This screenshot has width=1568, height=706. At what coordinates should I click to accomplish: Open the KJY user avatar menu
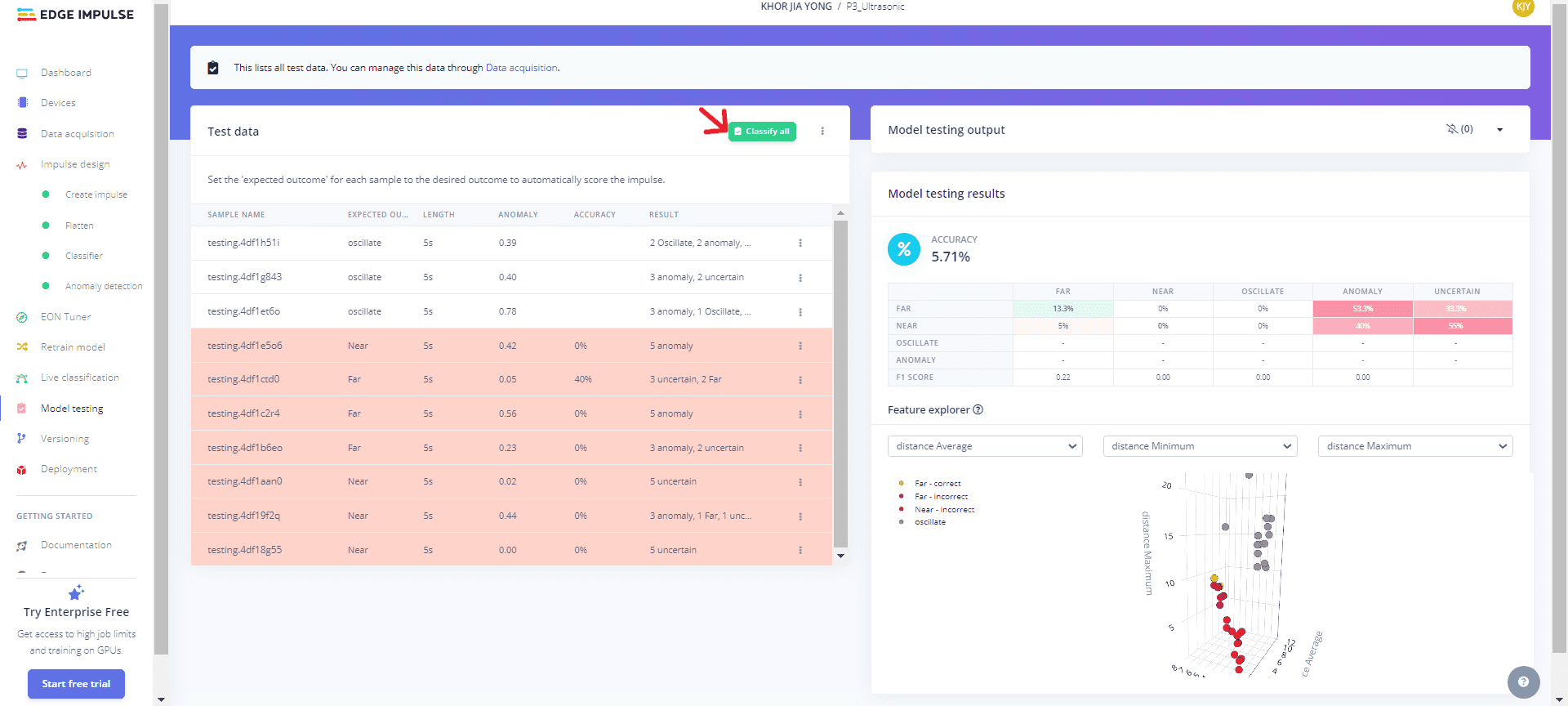pos(1523,7)
